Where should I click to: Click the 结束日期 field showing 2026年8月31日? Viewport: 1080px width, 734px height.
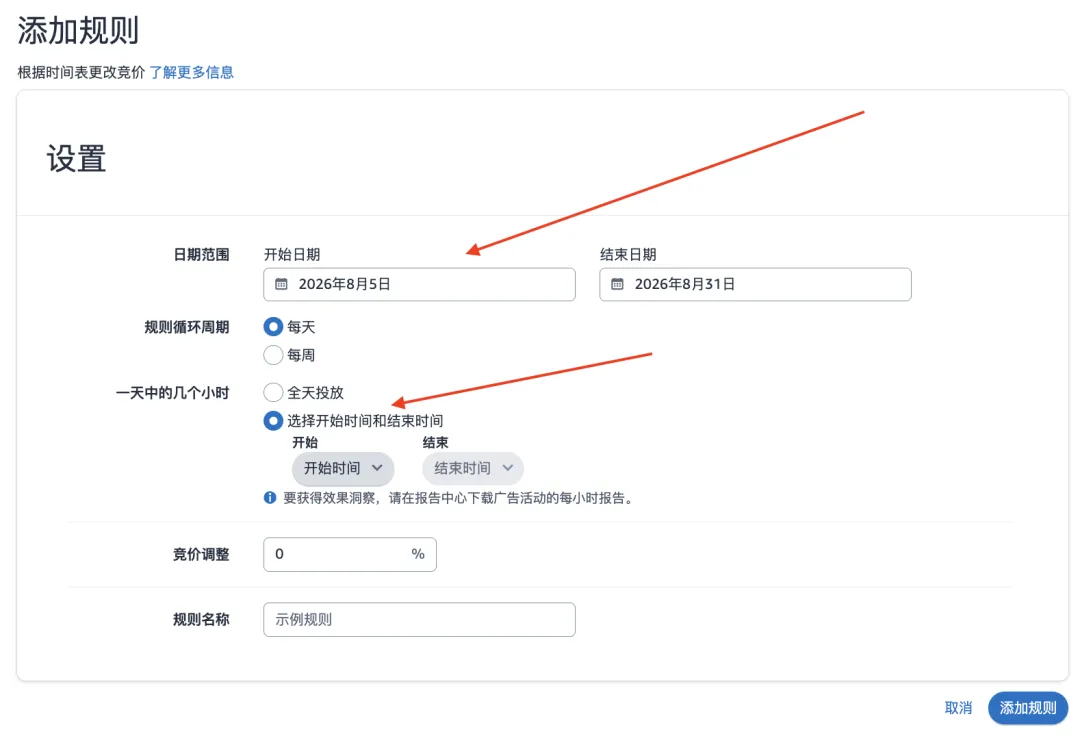pyautogui.click(x=756, y=284)
